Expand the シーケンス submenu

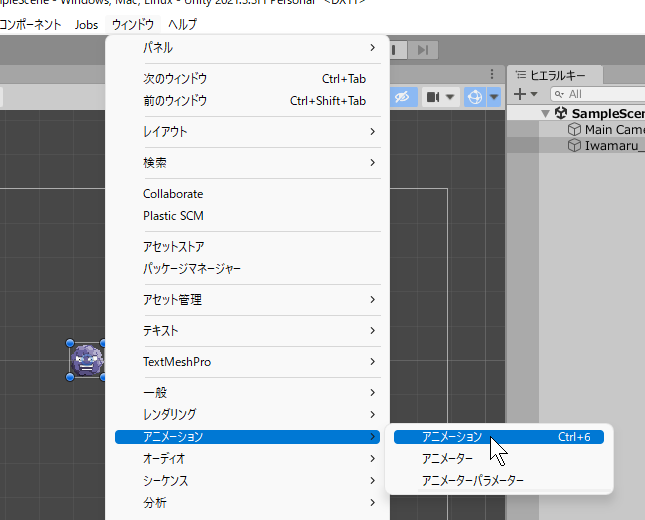pyautogui.click(x=247, y=481)
